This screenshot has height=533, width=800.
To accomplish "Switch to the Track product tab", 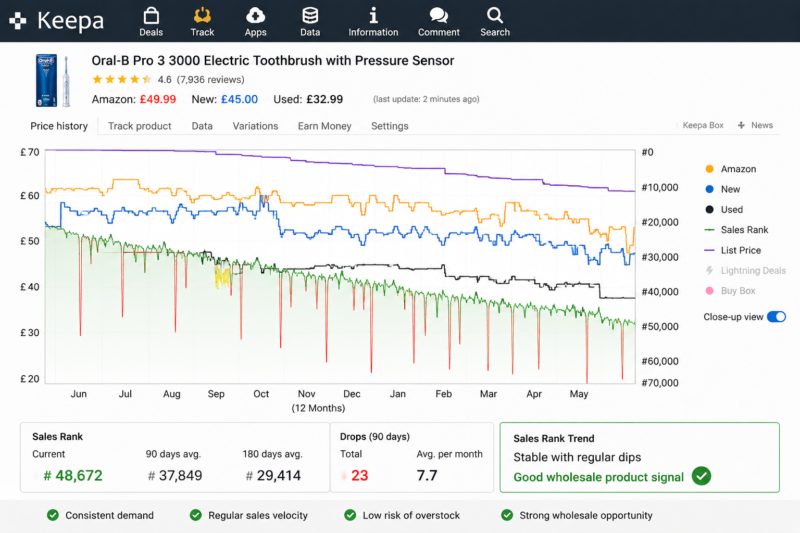I will click(x=140, y=126).
